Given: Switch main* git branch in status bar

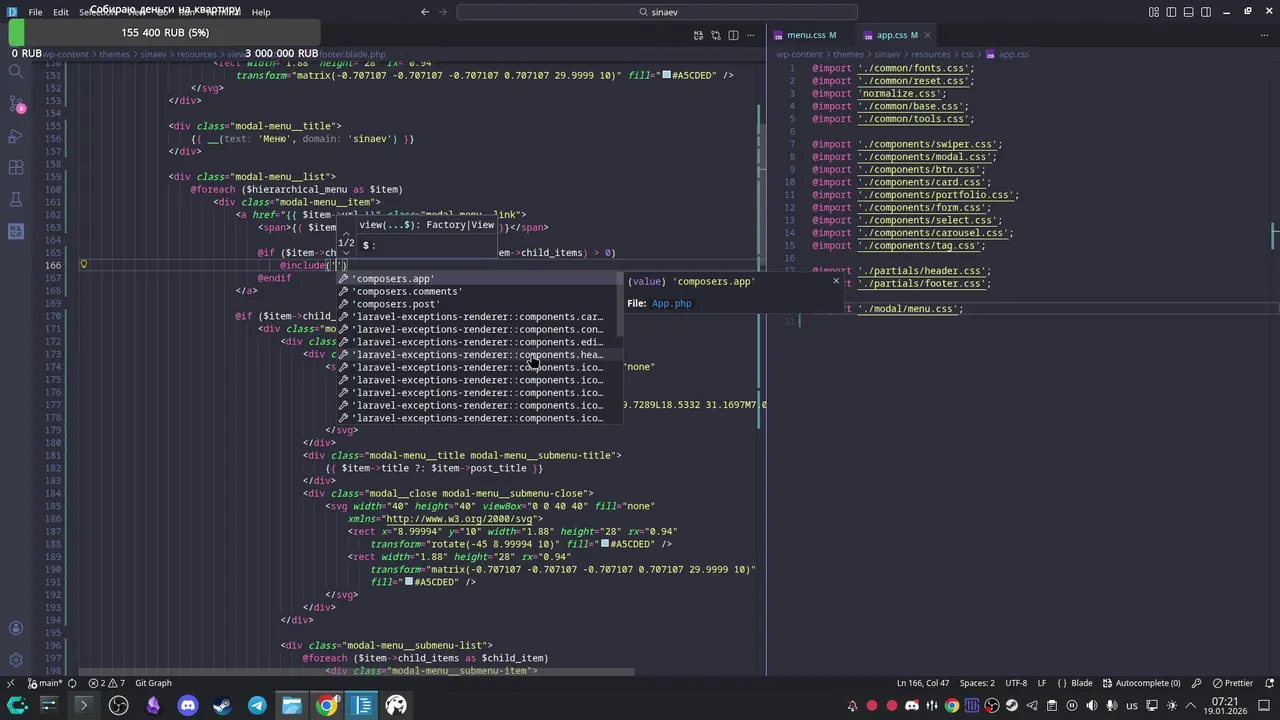Looking at the screenshot, I should (x=44, y=683).
